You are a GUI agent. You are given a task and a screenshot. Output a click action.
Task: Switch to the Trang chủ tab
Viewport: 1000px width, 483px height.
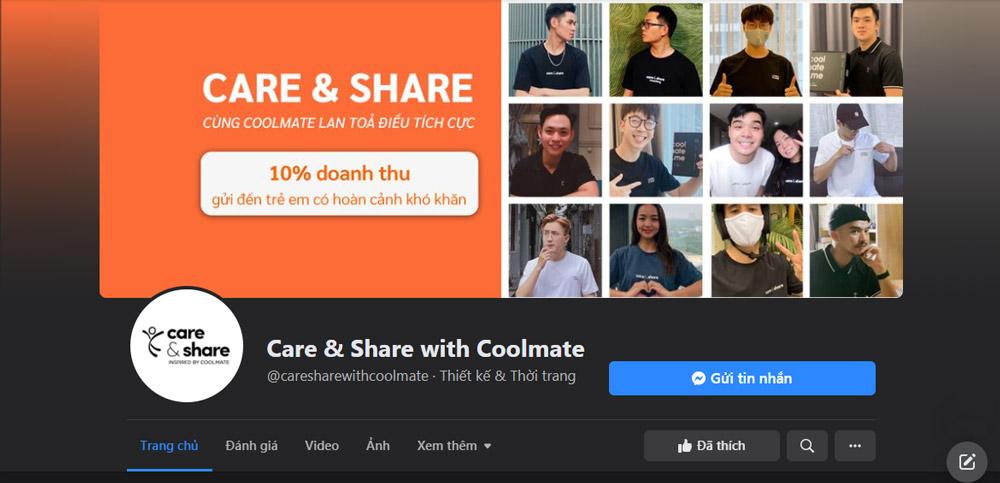169,446
